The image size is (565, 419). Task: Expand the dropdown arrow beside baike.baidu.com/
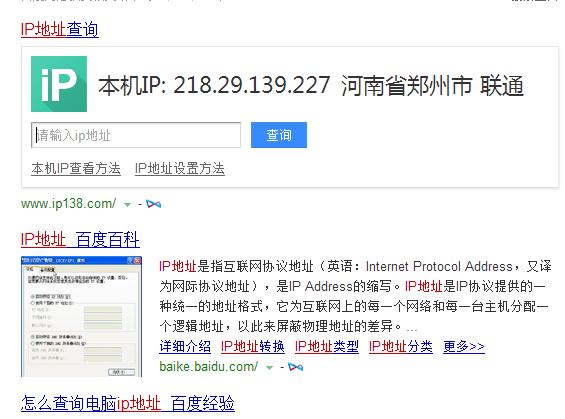[269, 368]
